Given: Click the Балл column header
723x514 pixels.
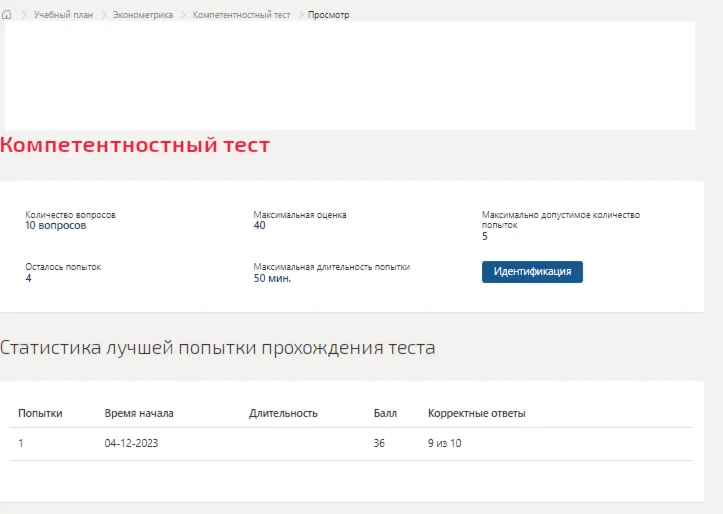Looking at the screenshot, I should [385, 413].
